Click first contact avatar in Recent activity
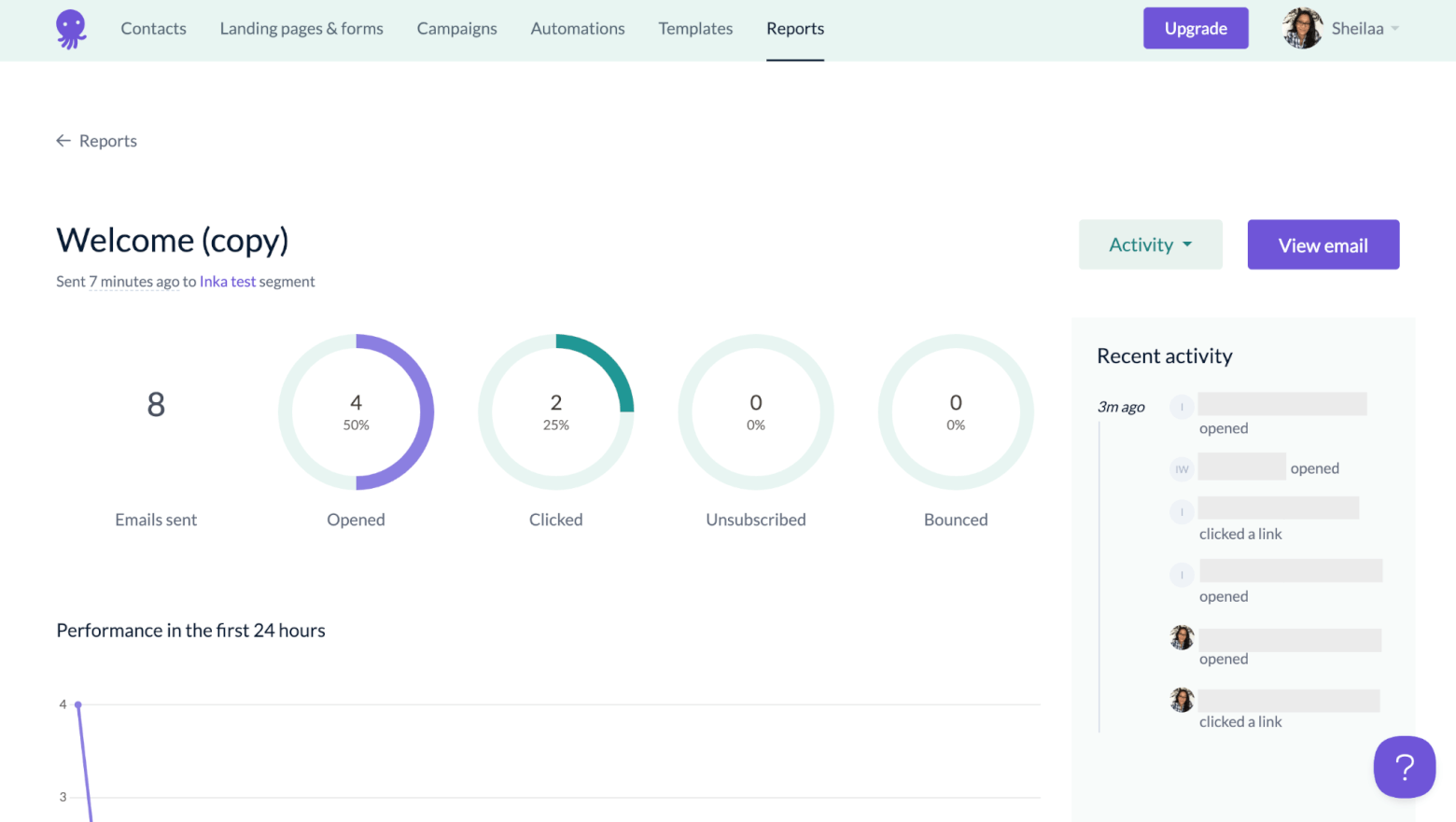The width and height of the screenshot is (1456, 822). pos(1182,407)
